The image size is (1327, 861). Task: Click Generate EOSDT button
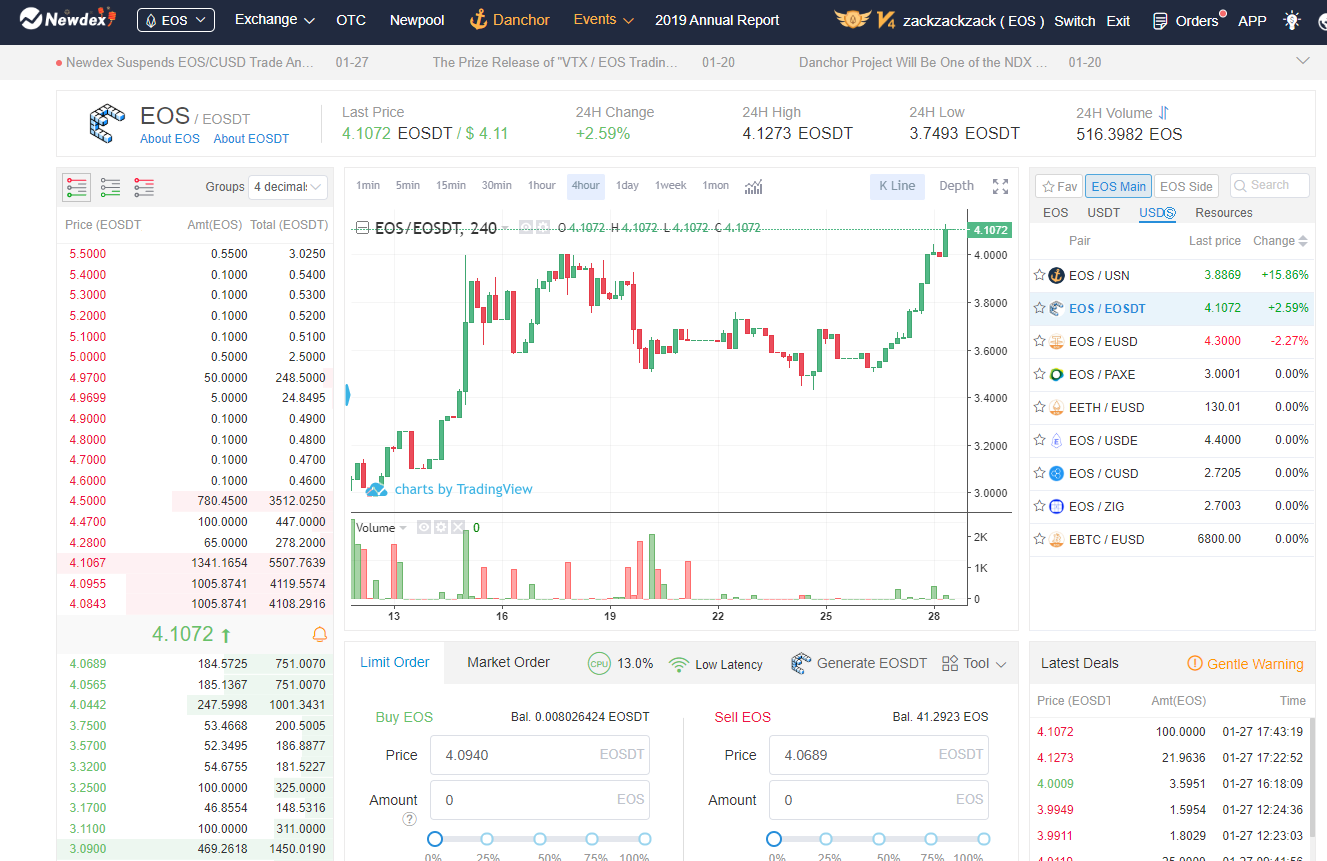[x=858, y=663]
